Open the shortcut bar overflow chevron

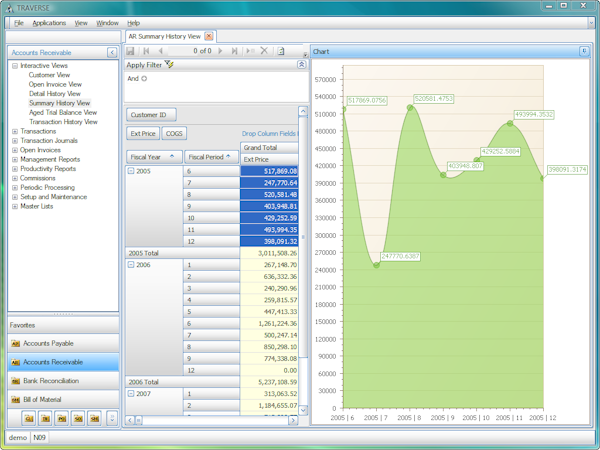[x=112, y=418]
